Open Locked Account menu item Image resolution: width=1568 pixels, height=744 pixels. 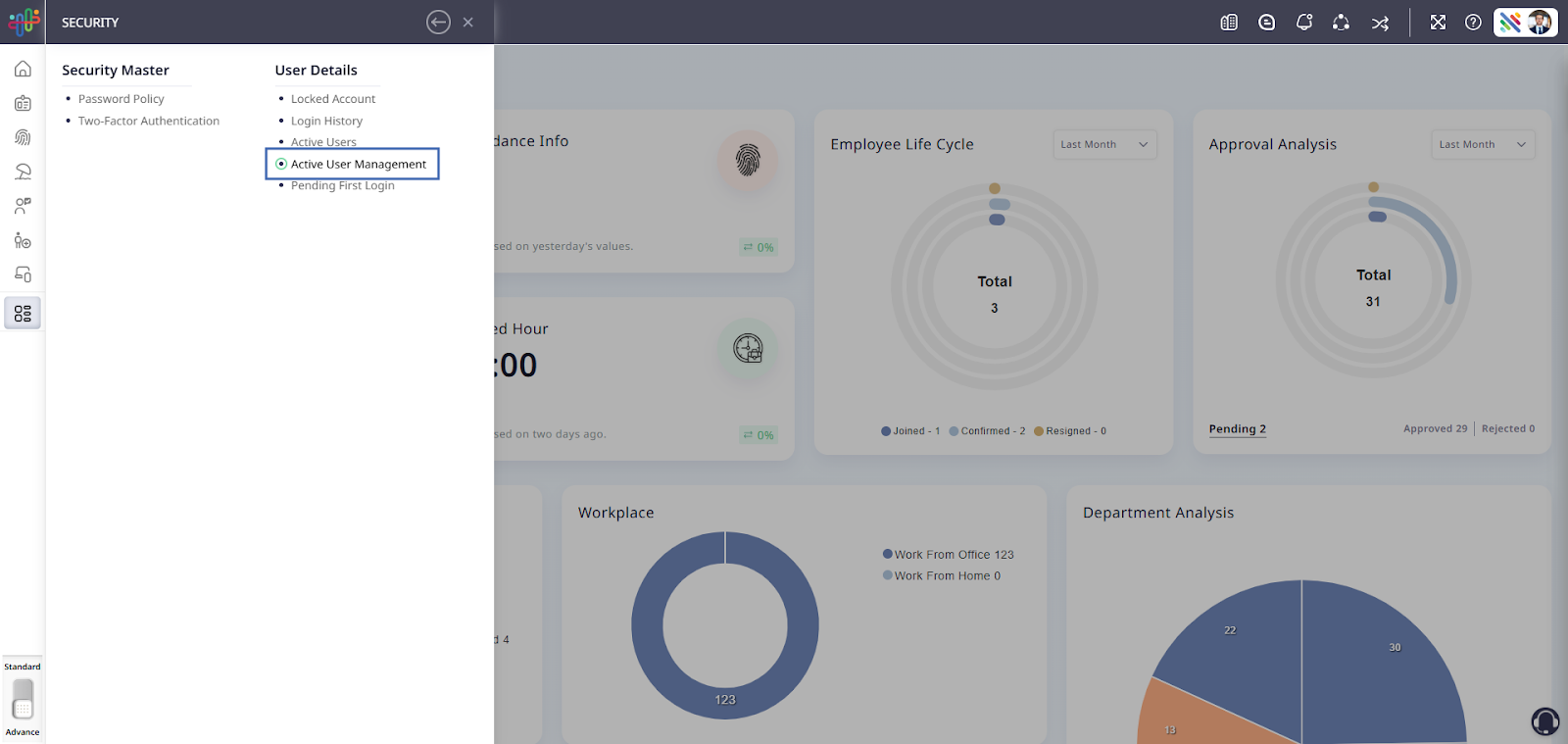[x=333, y=99]
